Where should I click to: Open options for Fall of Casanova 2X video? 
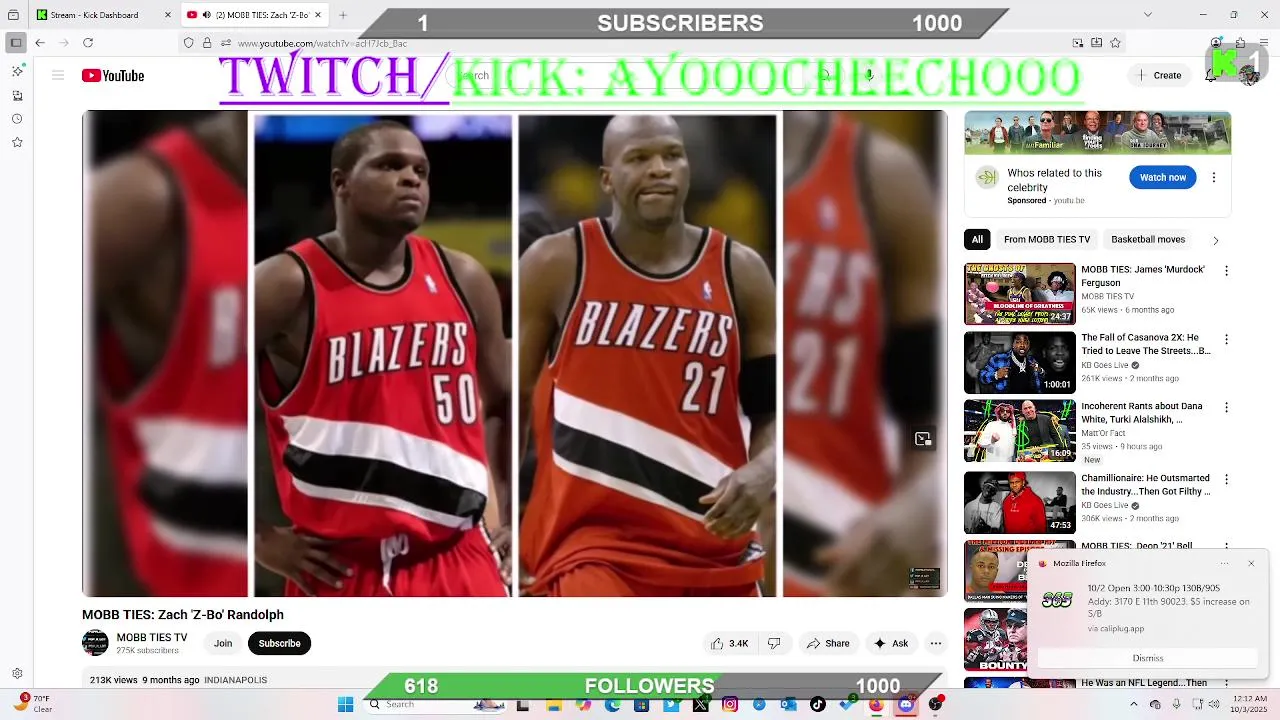point(1226,339)
